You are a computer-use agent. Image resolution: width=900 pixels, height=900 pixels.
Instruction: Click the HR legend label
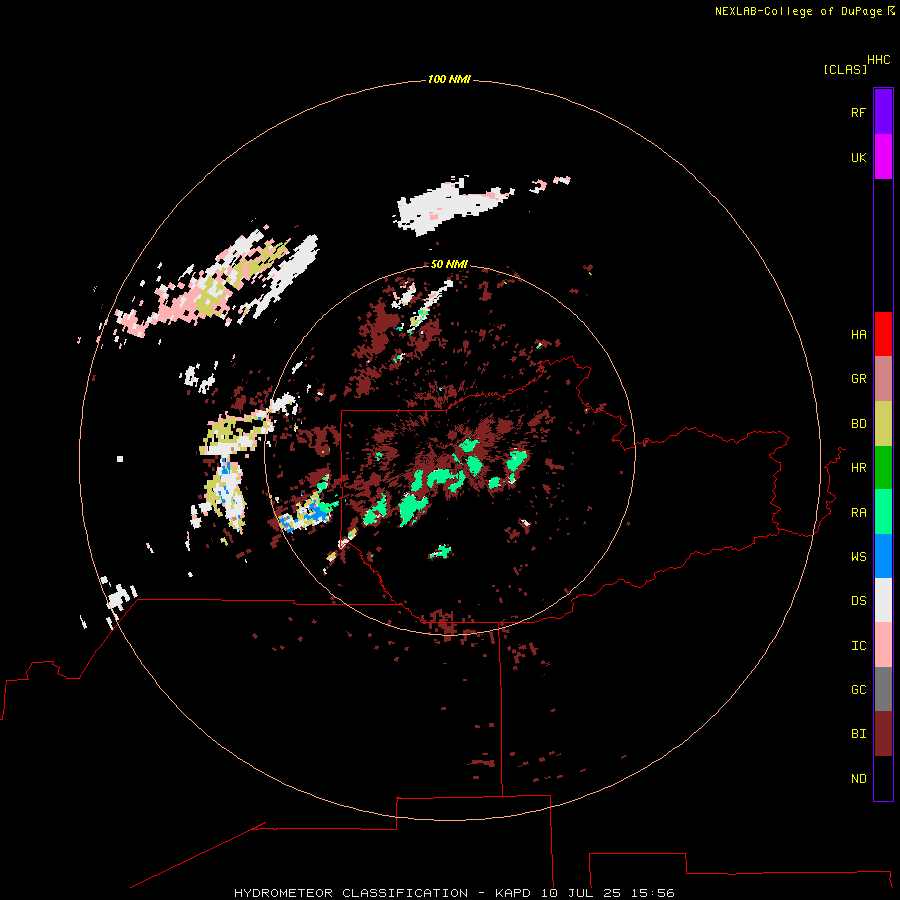858,468
